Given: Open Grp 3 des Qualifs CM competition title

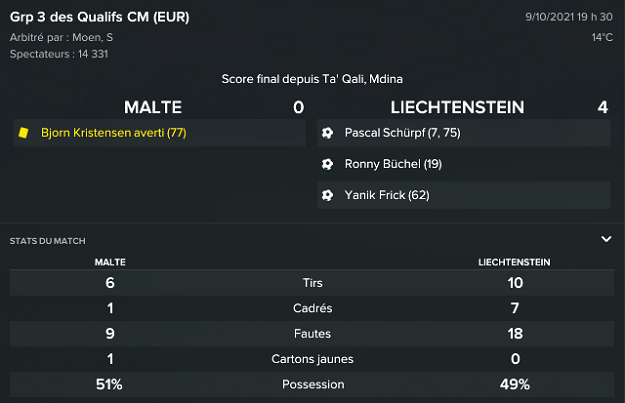Looking at the screenshot, I should (x=100, y=17).
